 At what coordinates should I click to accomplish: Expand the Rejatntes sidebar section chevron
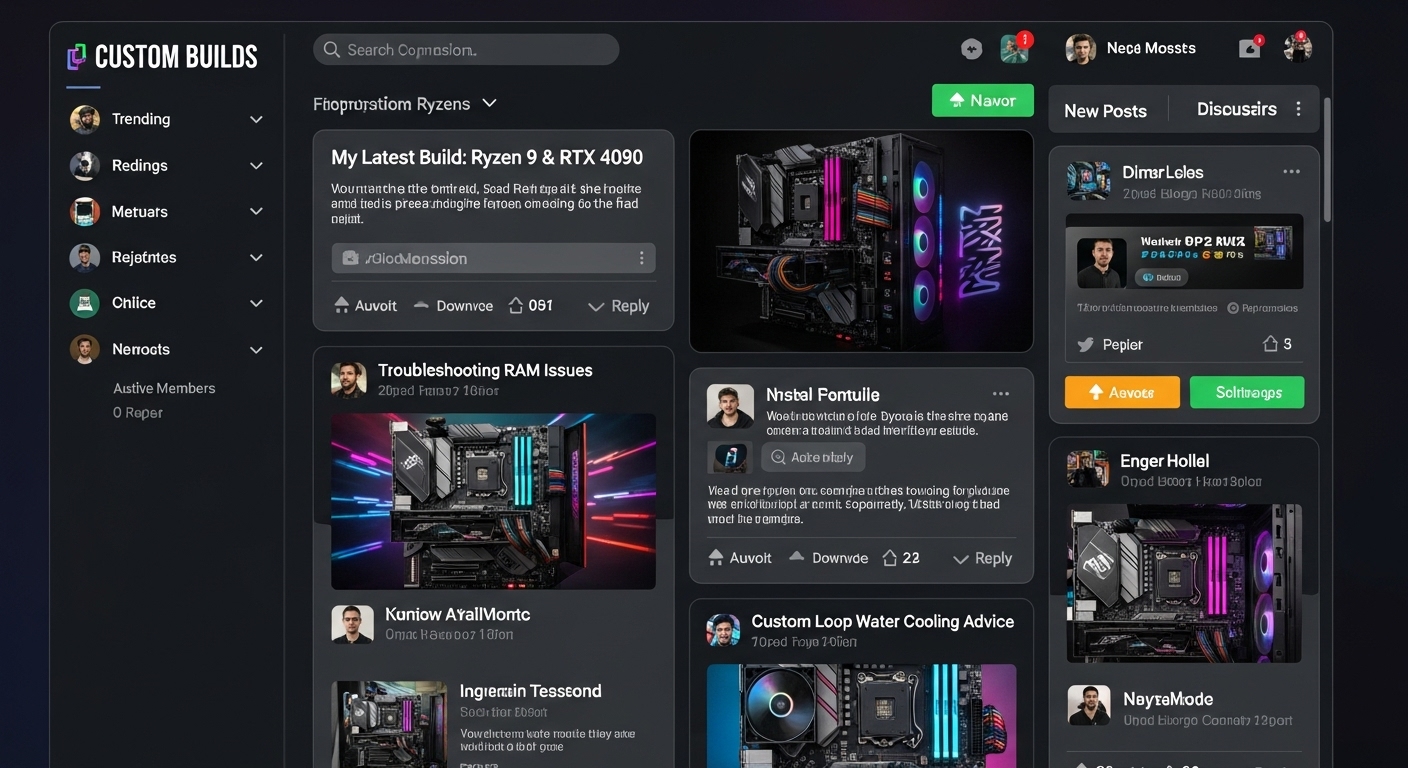click(x=256, y=258)
